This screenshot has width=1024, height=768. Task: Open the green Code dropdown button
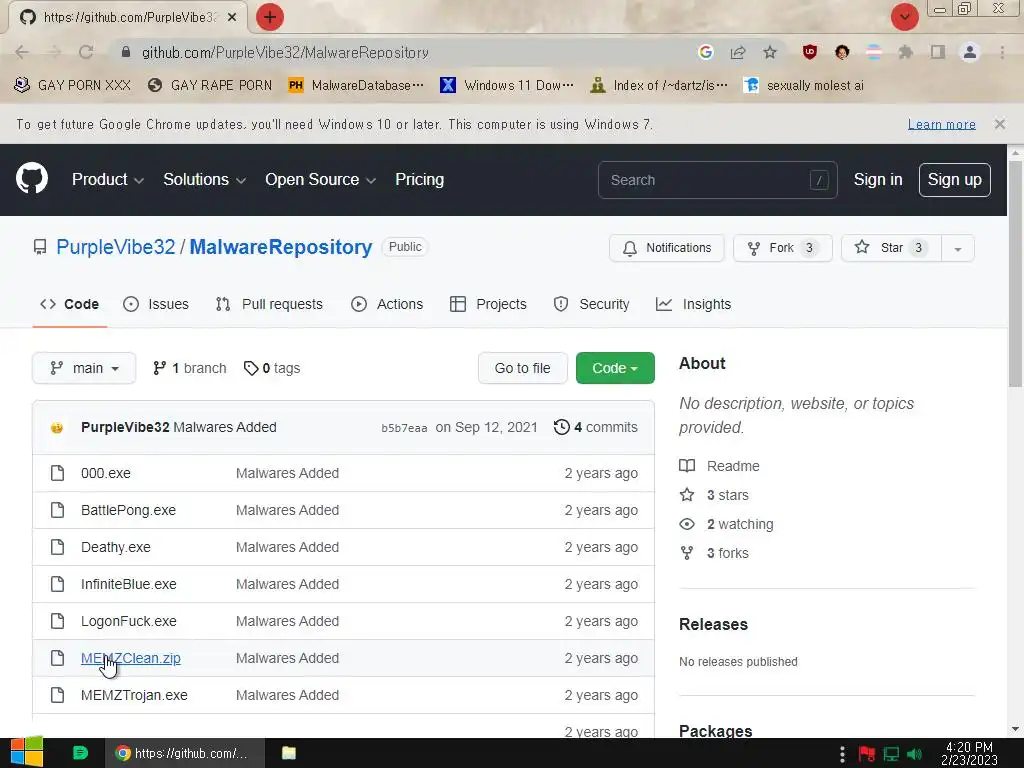[x=615, y=368]
